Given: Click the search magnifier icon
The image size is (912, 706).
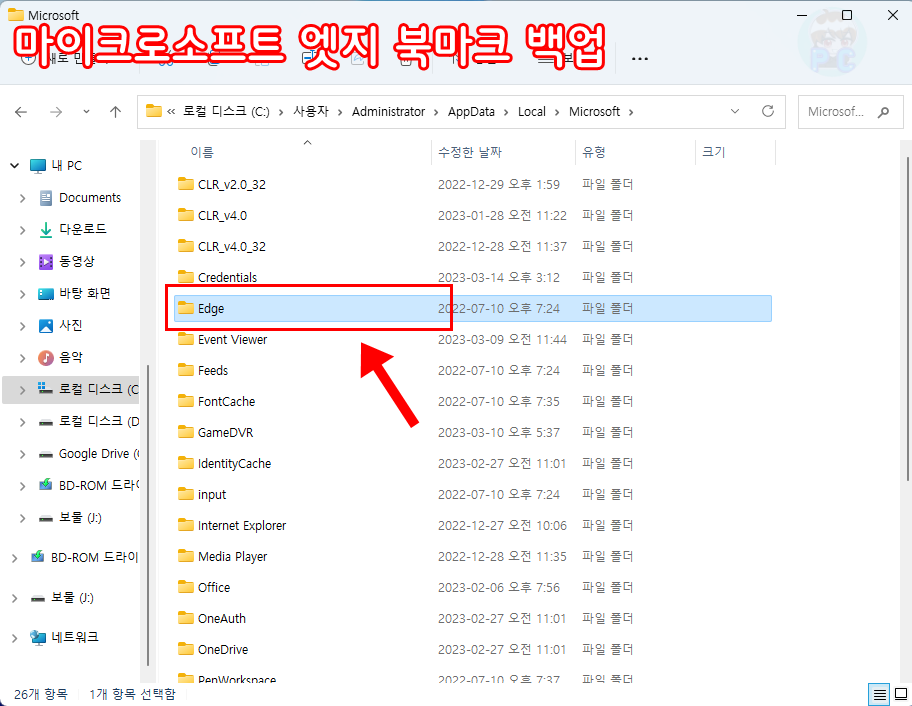Looking at the screenshot, I should tap(884, 112).
